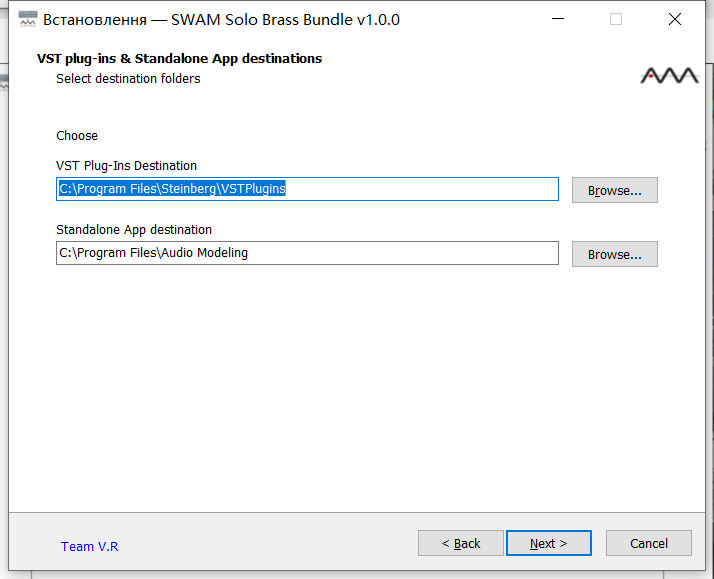Click the 'VST plug-ins & Standalone App destinations' heading
714x579 pixels.
tap(179, 59)
